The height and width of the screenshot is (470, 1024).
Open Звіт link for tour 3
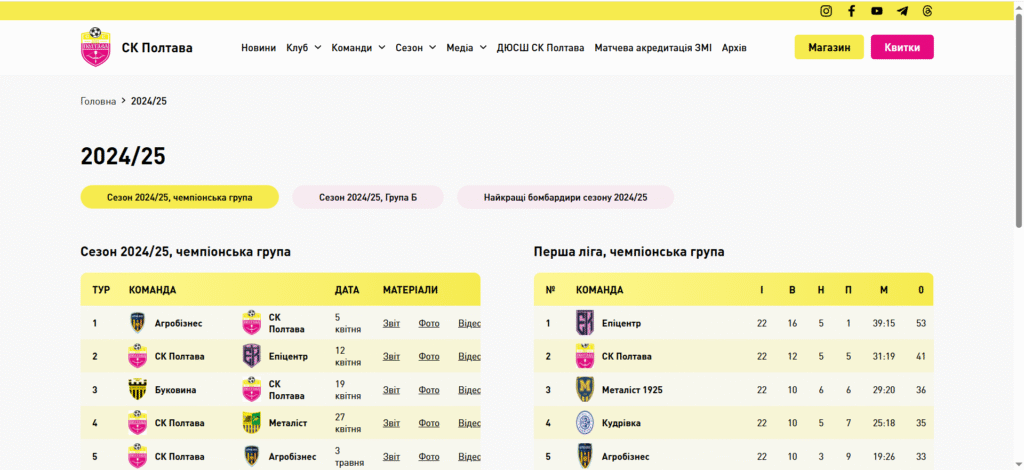(391, 390)
